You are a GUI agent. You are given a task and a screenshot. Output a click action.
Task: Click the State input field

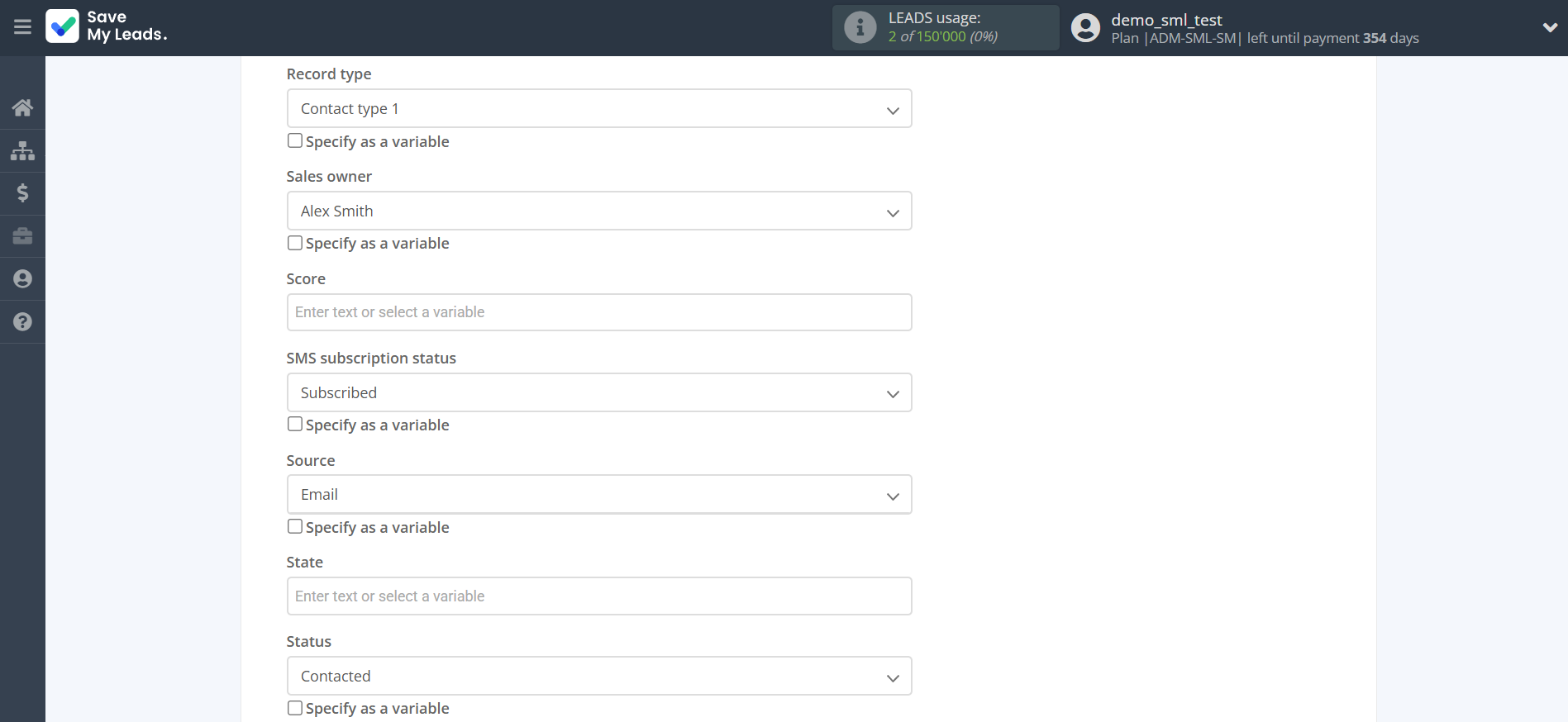[x=598, y=596]
